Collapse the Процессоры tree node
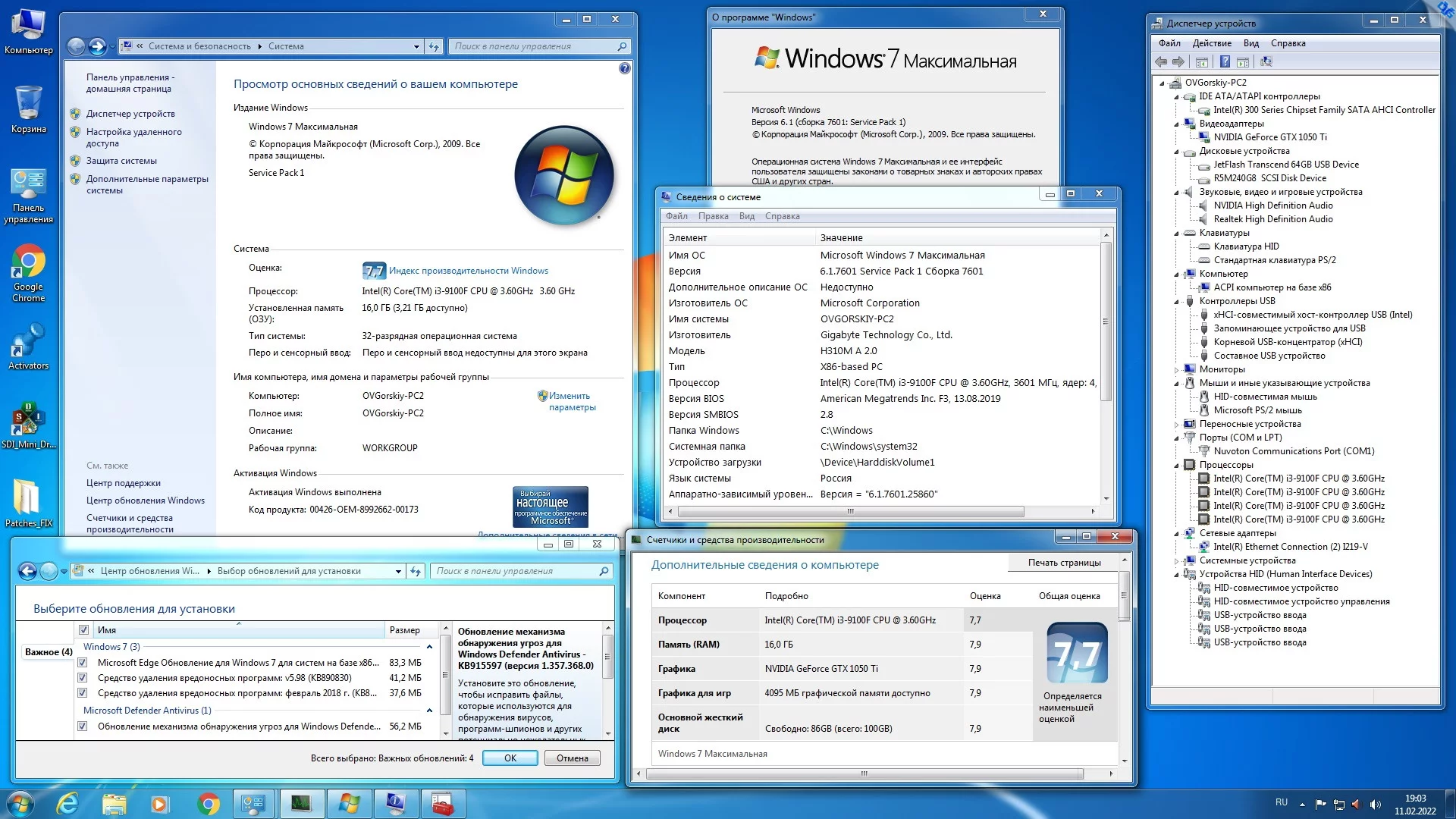Image resolution: width=1456 pixels, height=819 pixels. 1177,466
